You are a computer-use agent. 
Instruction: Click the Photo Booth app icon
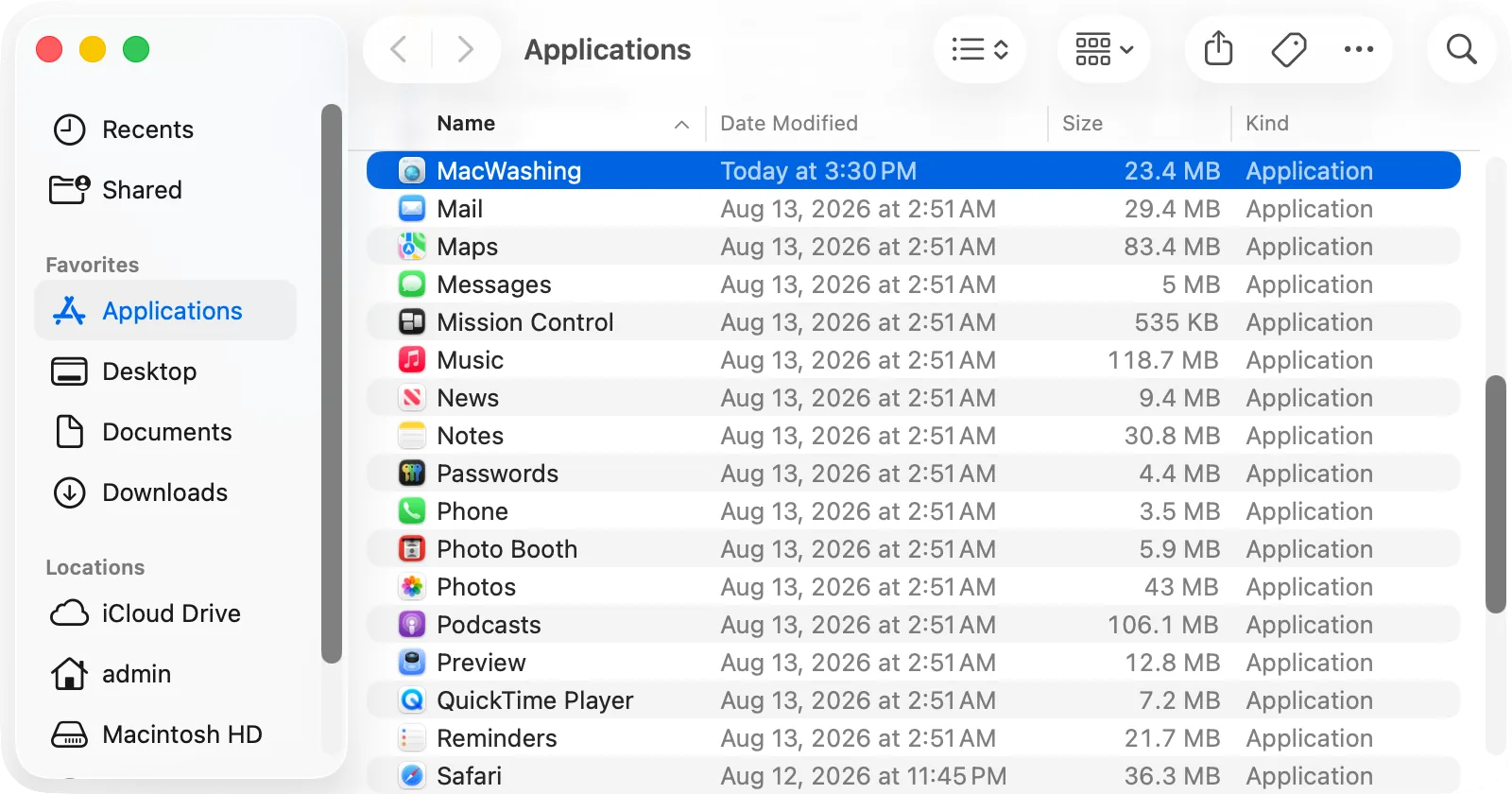[x=412, y=549]
